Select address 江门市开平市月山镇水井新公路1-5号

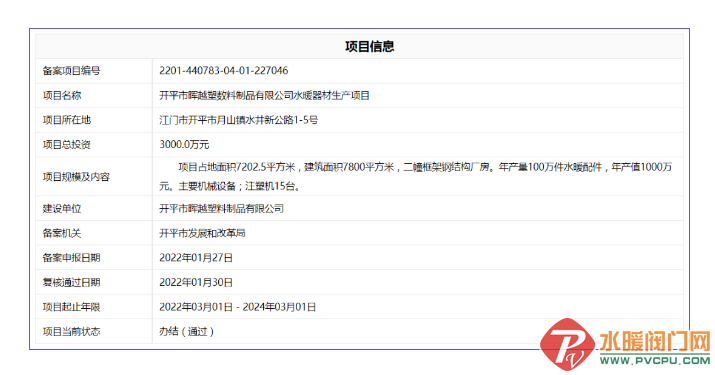pyautogui.click(x=238, y=120)
